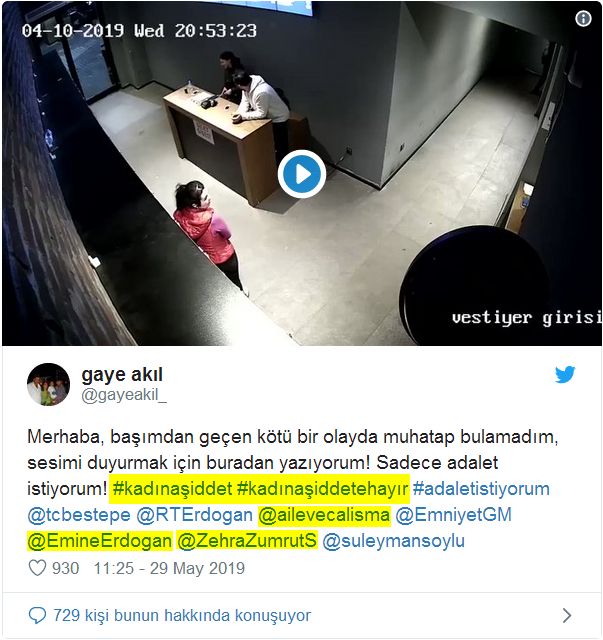
Task: Open the #adaletistiyorum hashtag
Action: click(x=481, y=489)
